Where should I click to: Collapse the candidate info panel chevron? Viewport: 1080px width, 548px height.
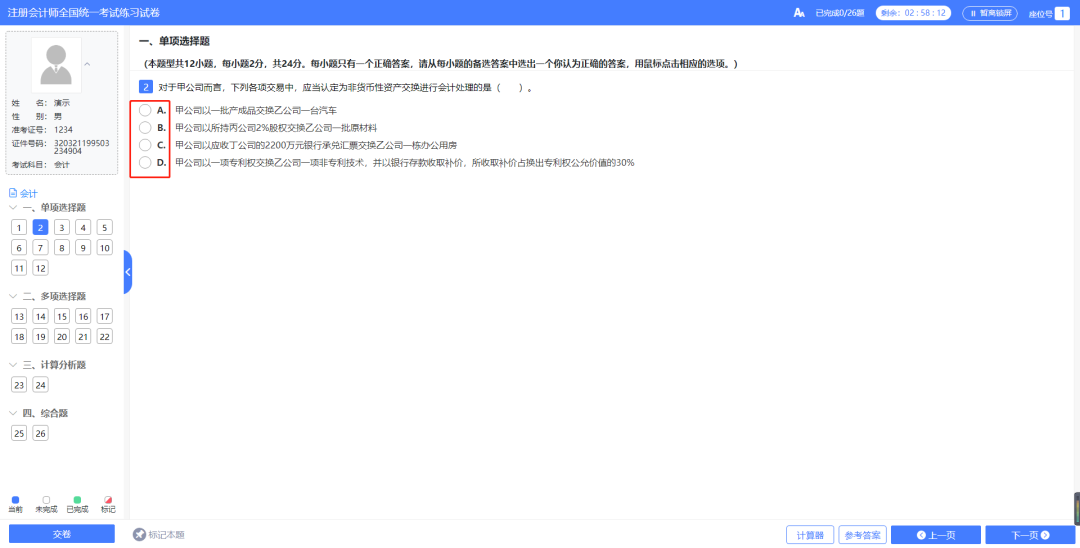pos(87,64)
